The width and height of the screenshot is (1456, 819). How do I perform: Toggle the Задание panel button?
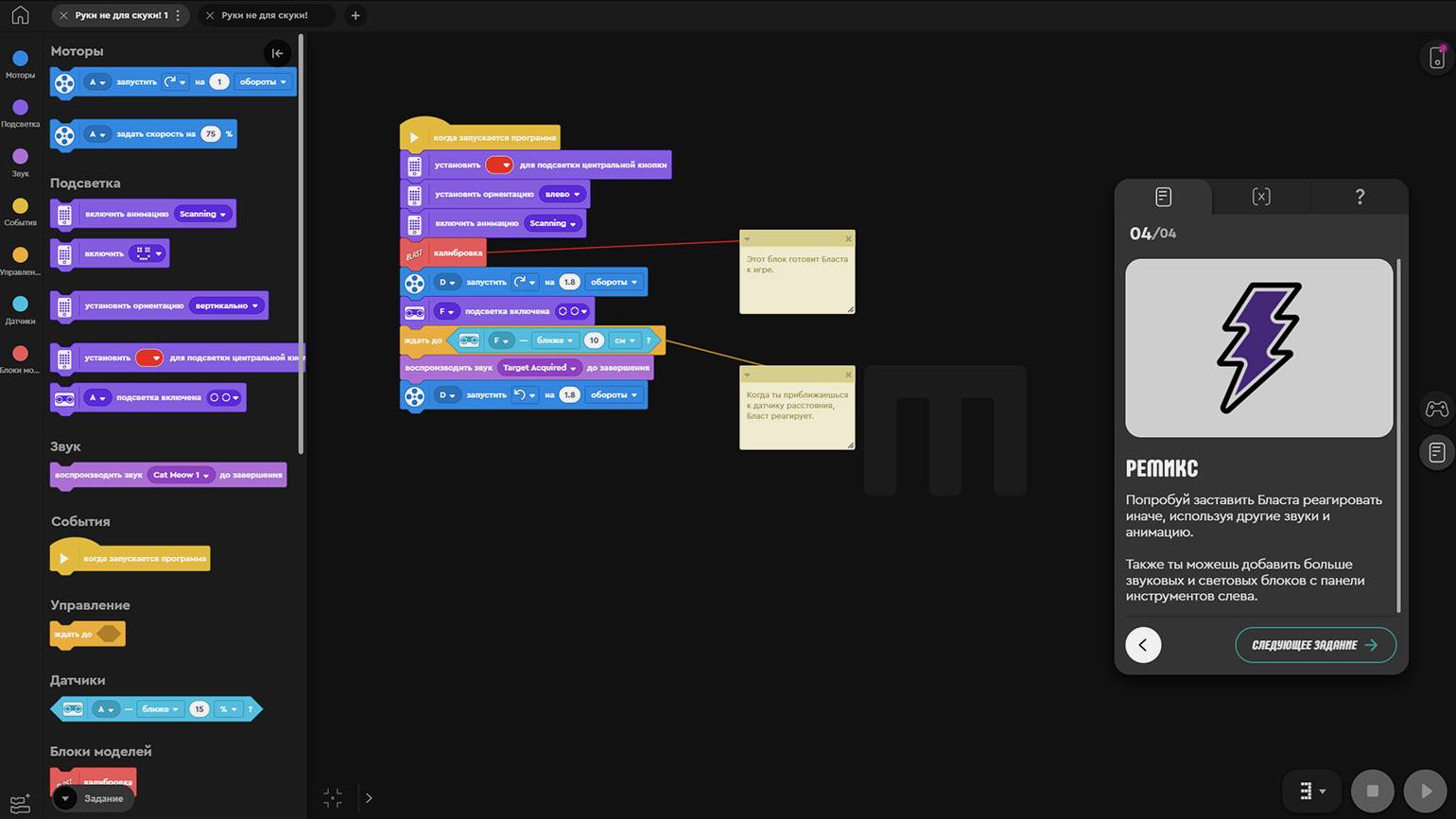[93, 798]
